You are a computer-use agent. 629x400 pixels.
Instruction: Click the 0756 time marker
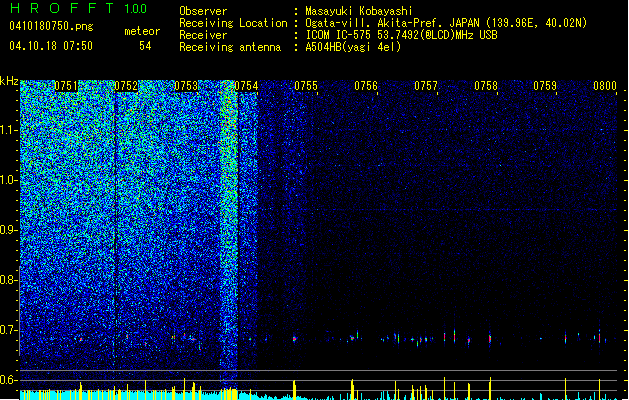(366, 86)
